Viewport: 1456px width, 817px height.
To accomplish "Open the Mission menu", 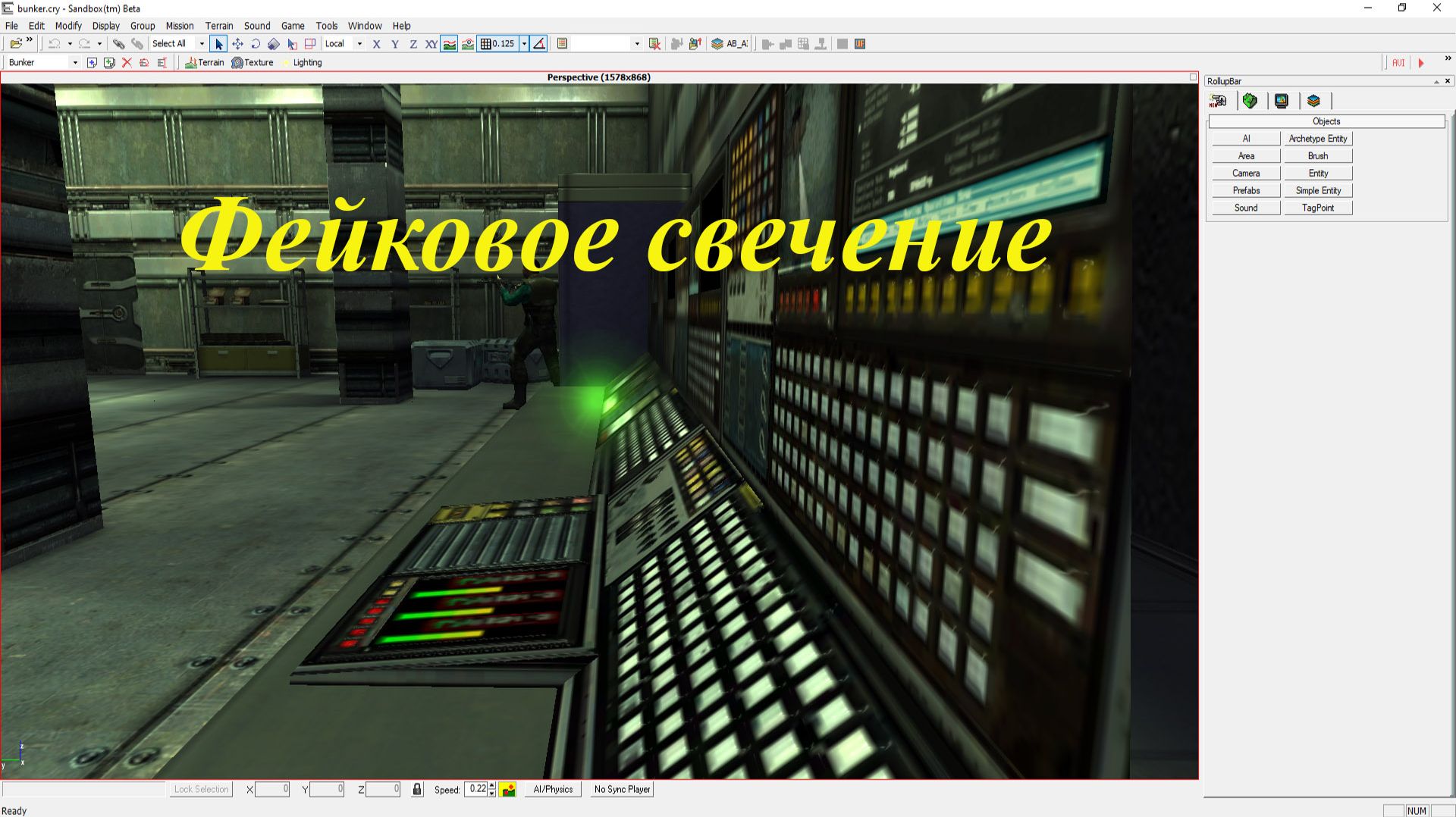I will (x=180, y=25).
